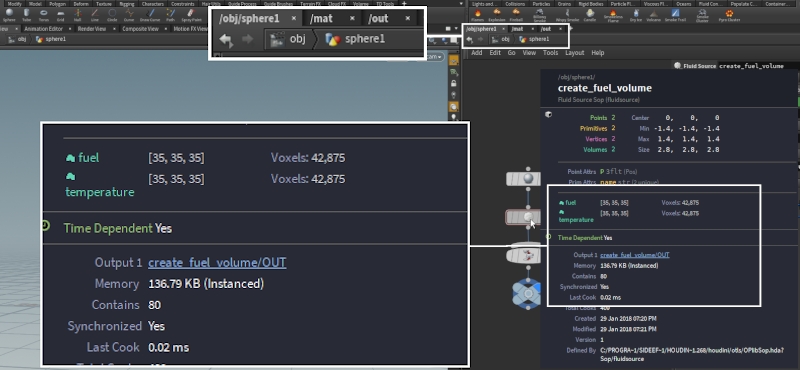Select the Sphere shelf tool
Image resolution: width=800 pixels, height=370 pixels.
(x=9, y=15)
